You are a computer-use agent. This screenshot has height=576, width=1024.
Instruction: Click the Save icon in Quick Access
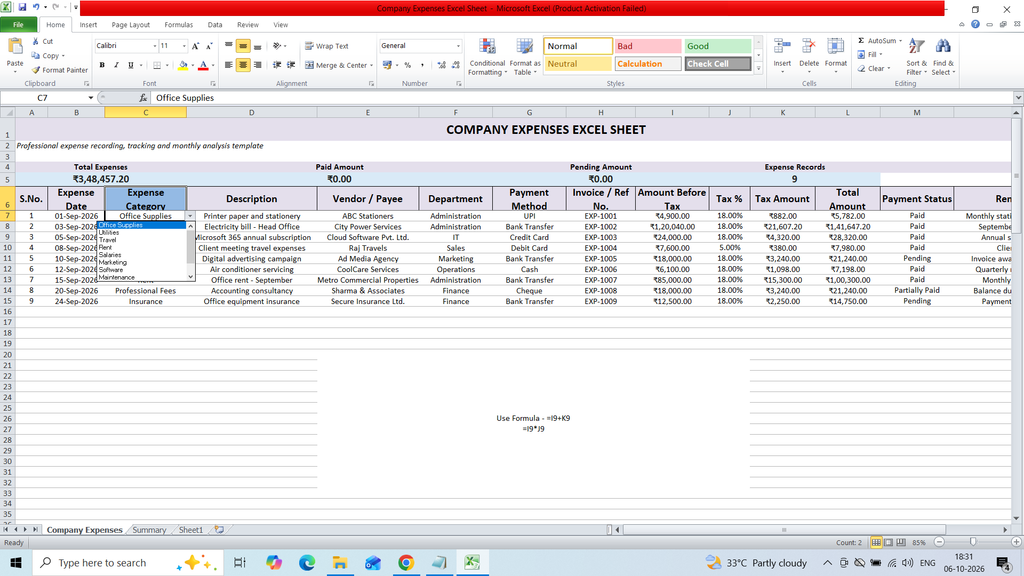tap(22, 7)
